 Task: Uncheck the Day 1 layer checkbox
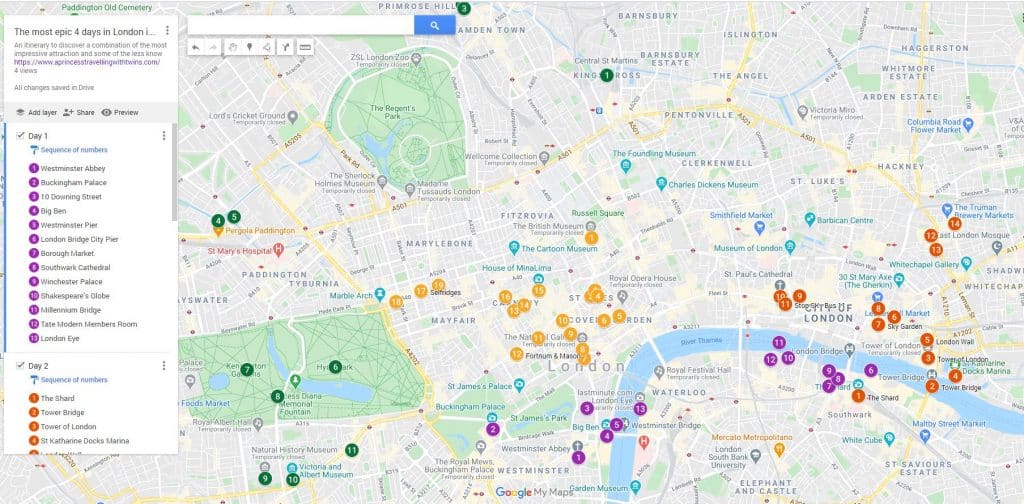tap(20, 136)
